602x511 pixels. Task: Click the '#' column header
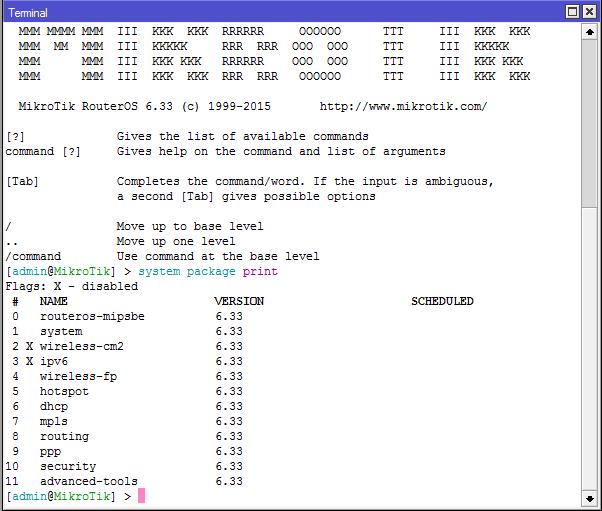(15, 301)
